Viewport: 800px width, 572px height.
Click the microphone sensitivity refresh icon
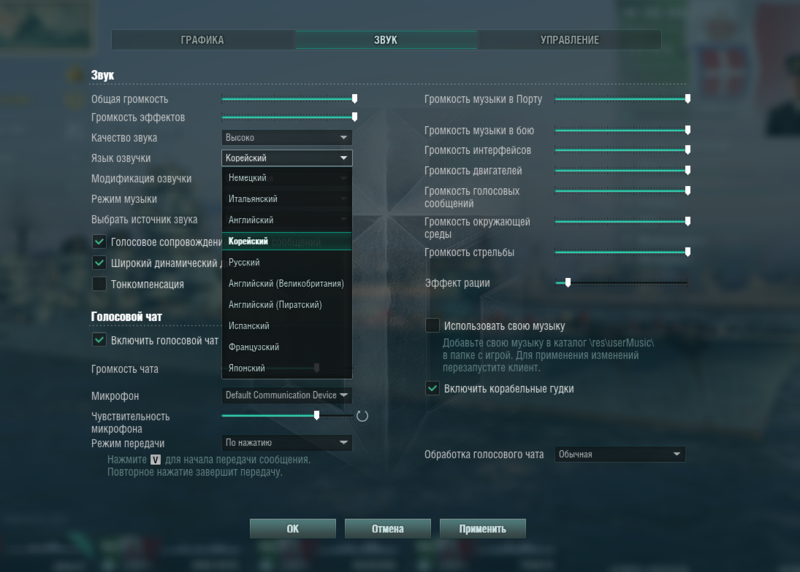tap(362, 416)
